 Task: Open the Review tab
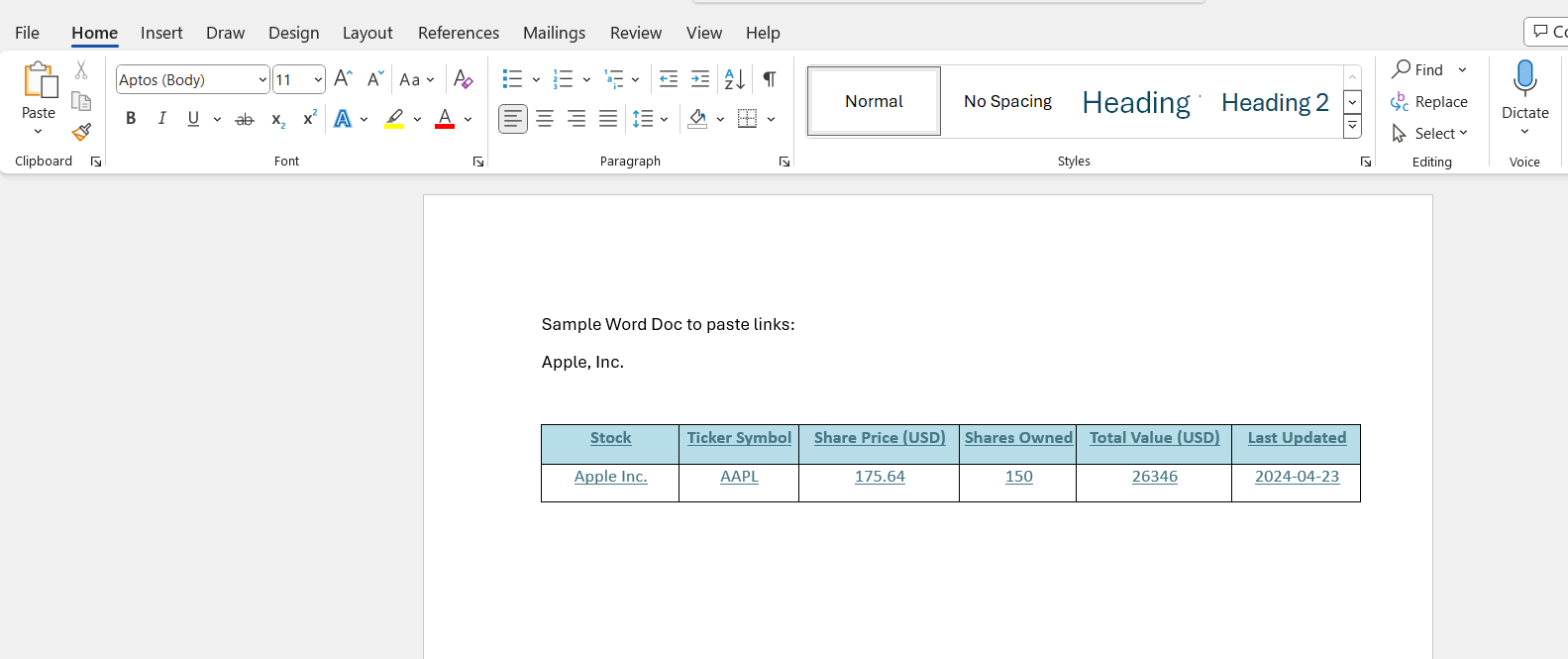[x=636, y=33]
